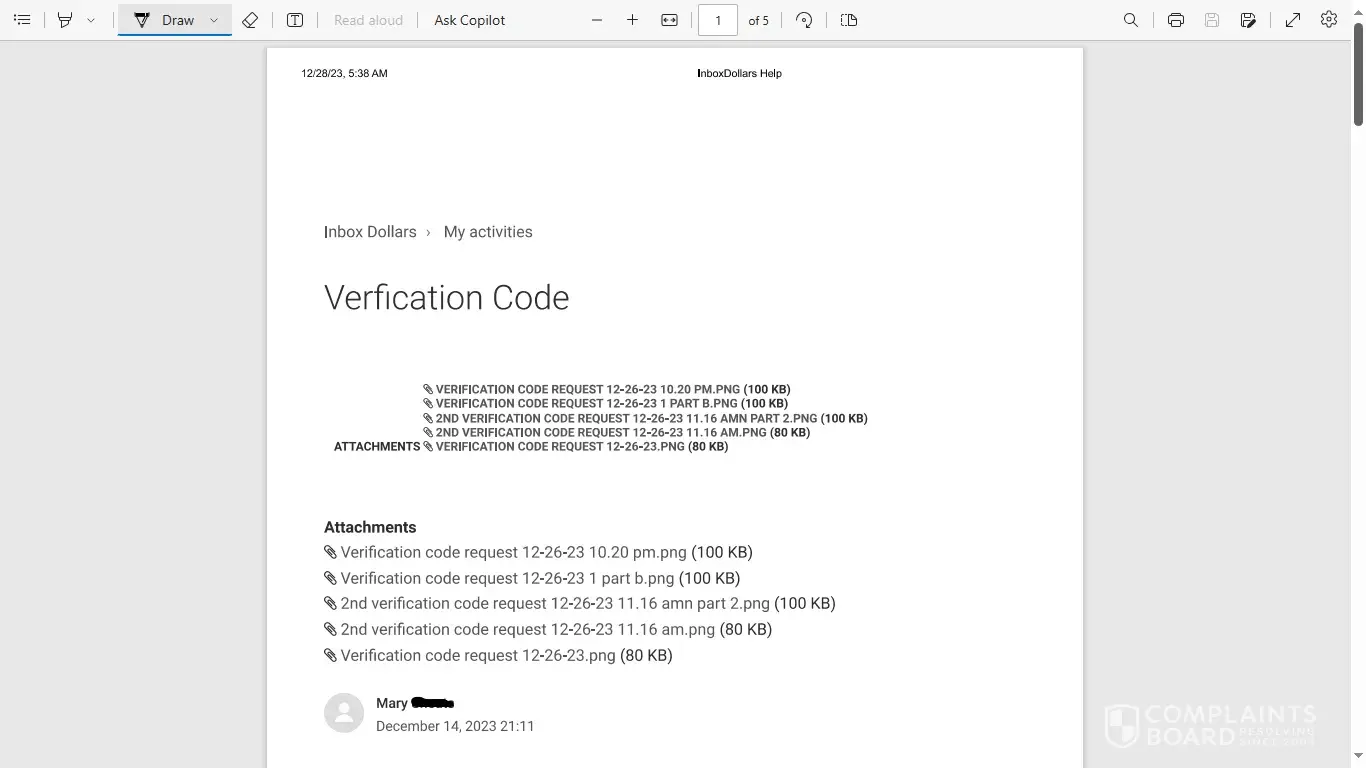1366x768 pixels.
Task: Click the Save icon
Action: [1212, 20]
